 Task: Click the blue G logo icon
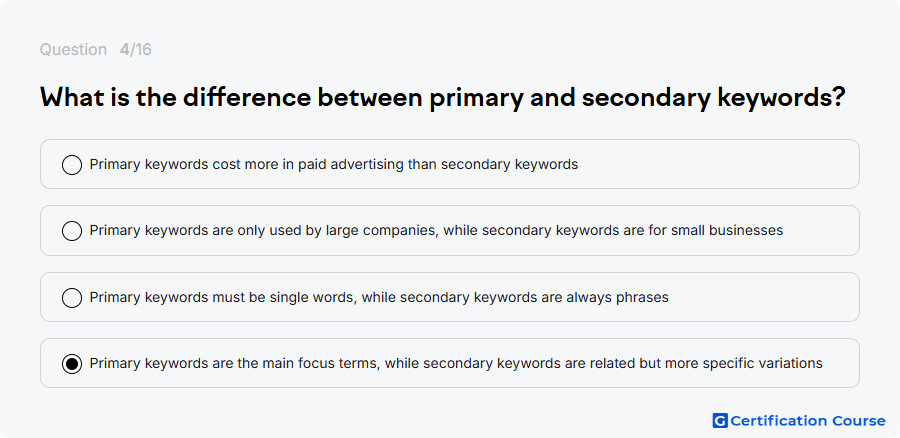(720, 421)
